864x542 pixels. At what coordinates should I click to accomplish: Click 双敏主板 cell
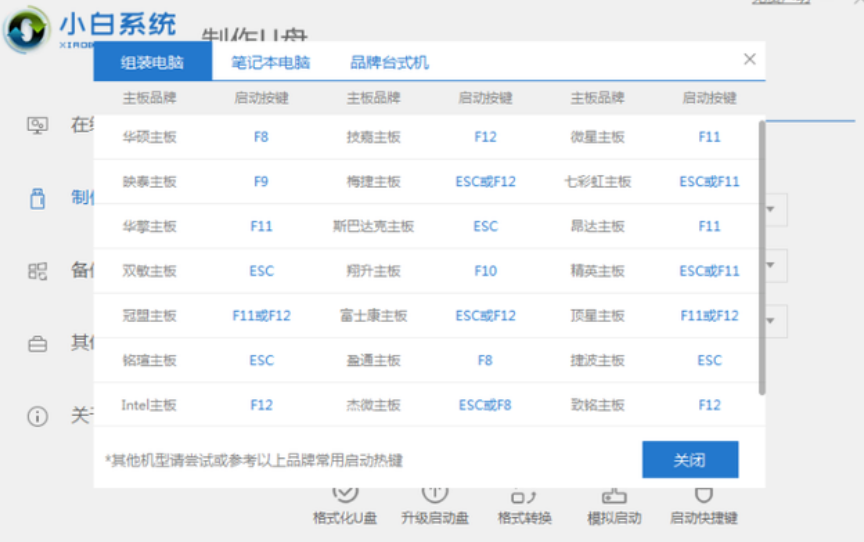tap(149, 270)
